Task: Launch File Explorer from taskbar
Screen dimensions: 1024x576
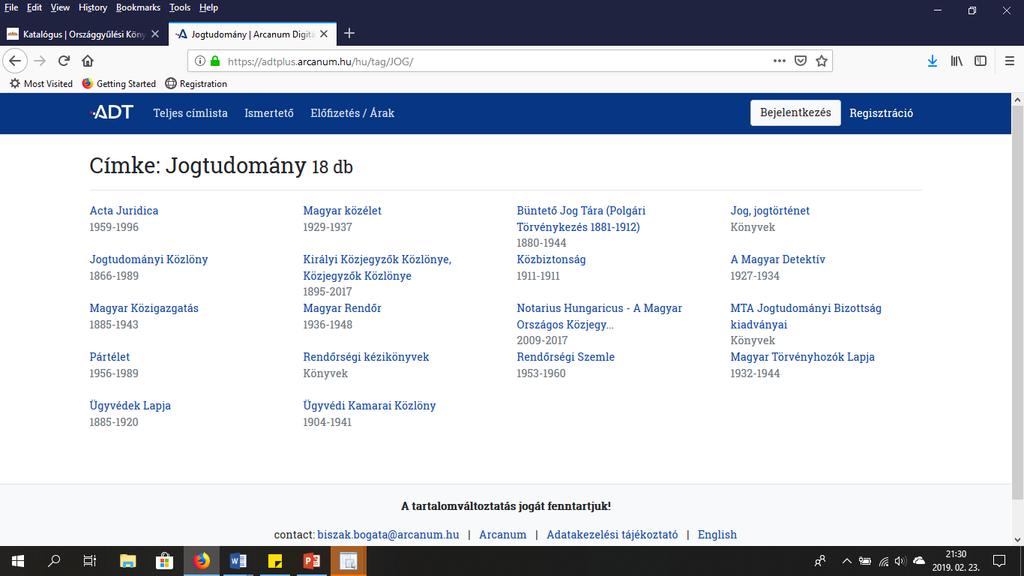Action: 127,561
